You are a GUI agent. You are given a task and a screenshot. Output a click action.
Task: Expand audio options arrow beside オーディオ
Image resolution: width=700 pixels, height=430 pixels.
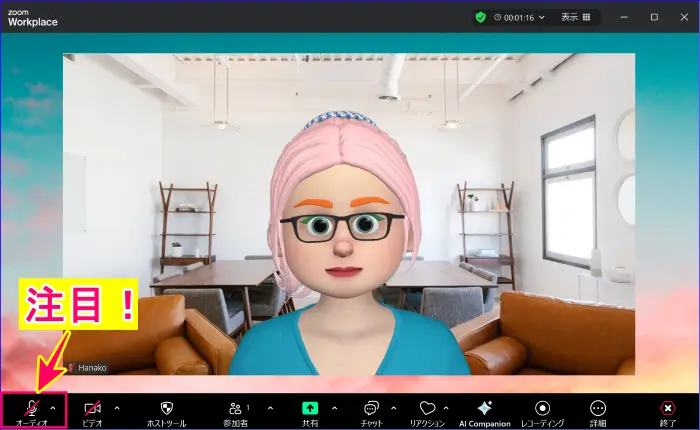53,408
